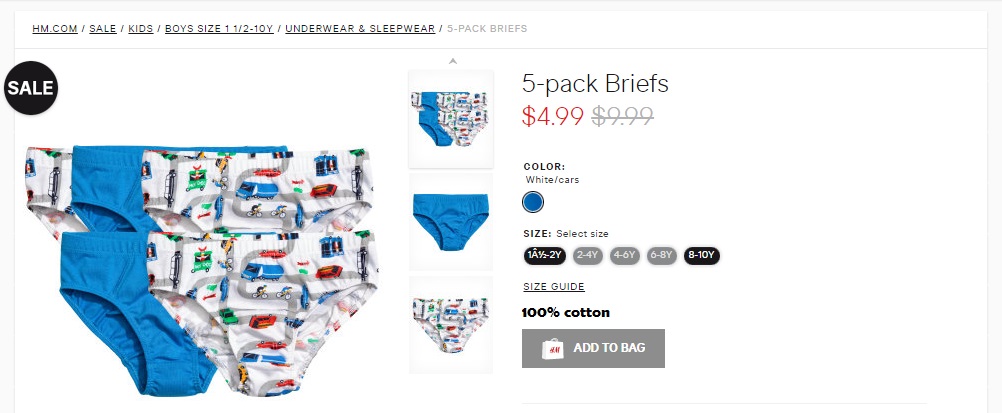
Task: Open Boys Size 1 1/2-10Y breadcrumb
Action: click(218, 28)
